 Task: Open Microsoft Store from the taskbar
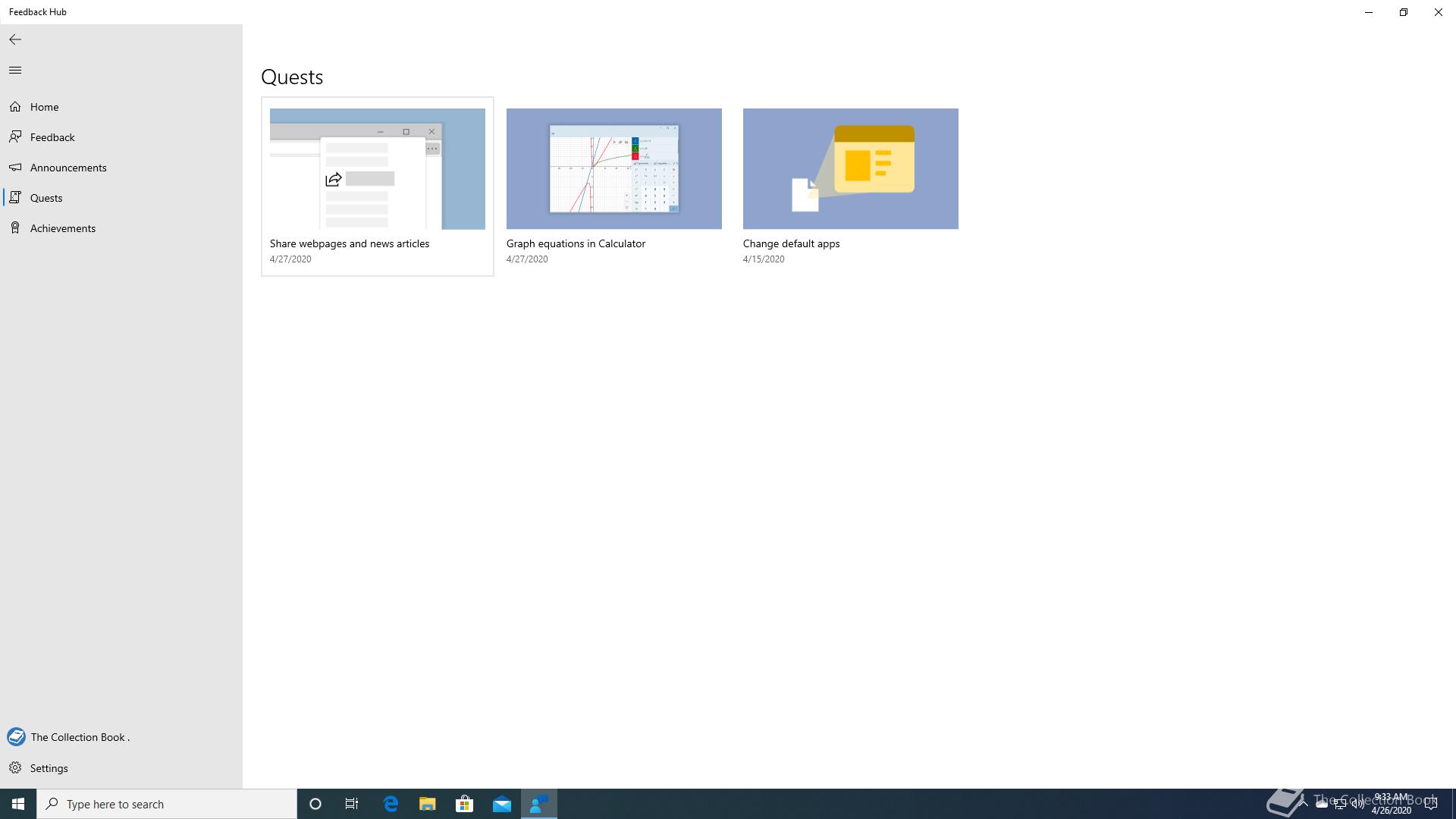(x=464, y=804)
